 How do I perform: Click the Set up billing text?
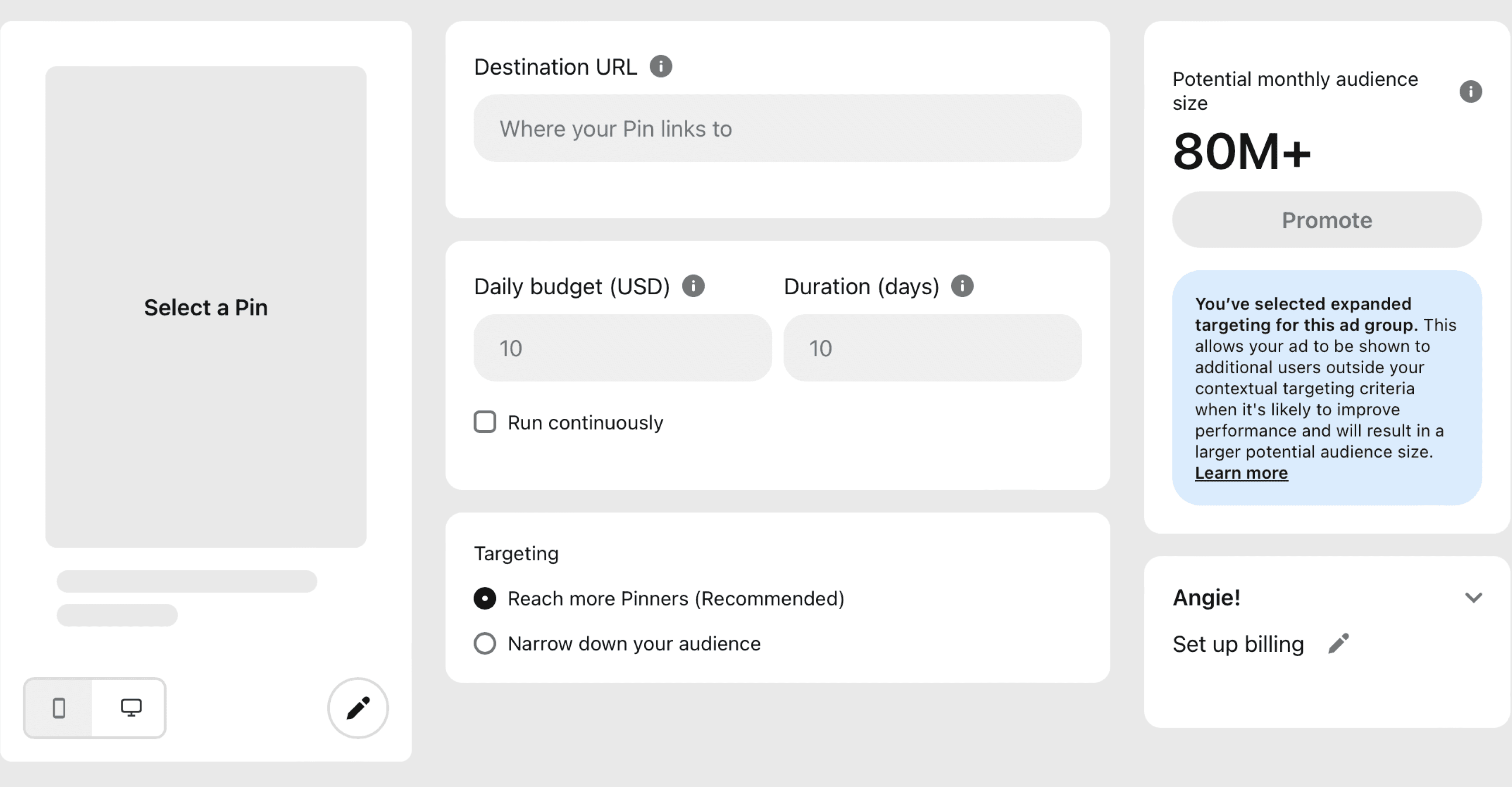pyautogui.click(x=1238, y=644)
